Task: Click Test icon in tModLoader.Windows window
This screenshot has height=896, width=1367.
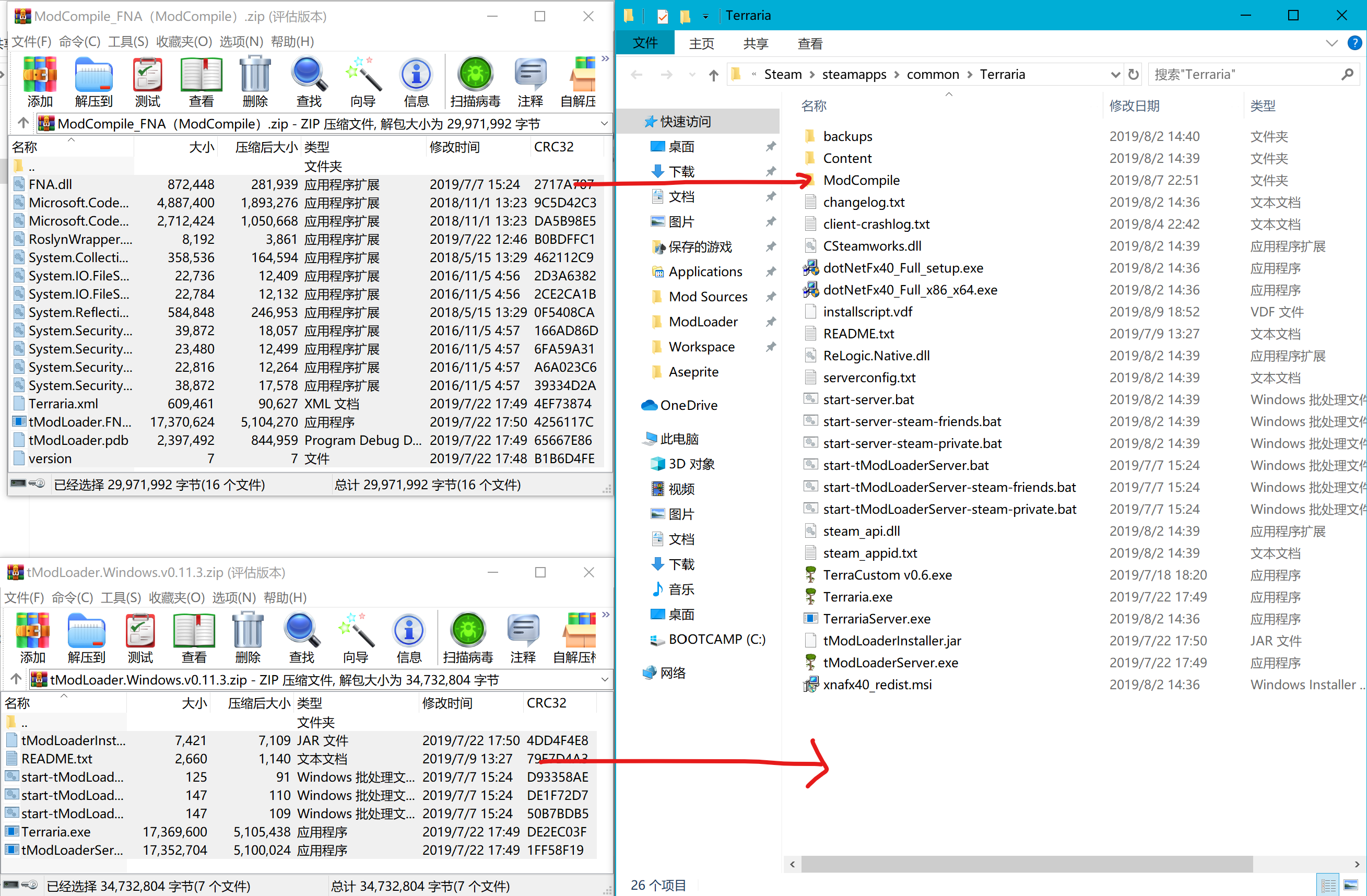Action: click(140, 638)
